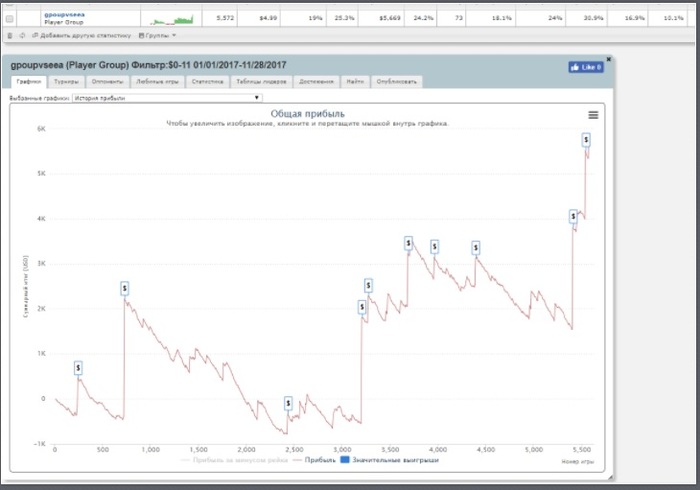
Task: Open the 'Любимые игры' tab
Action: [157, 82]
